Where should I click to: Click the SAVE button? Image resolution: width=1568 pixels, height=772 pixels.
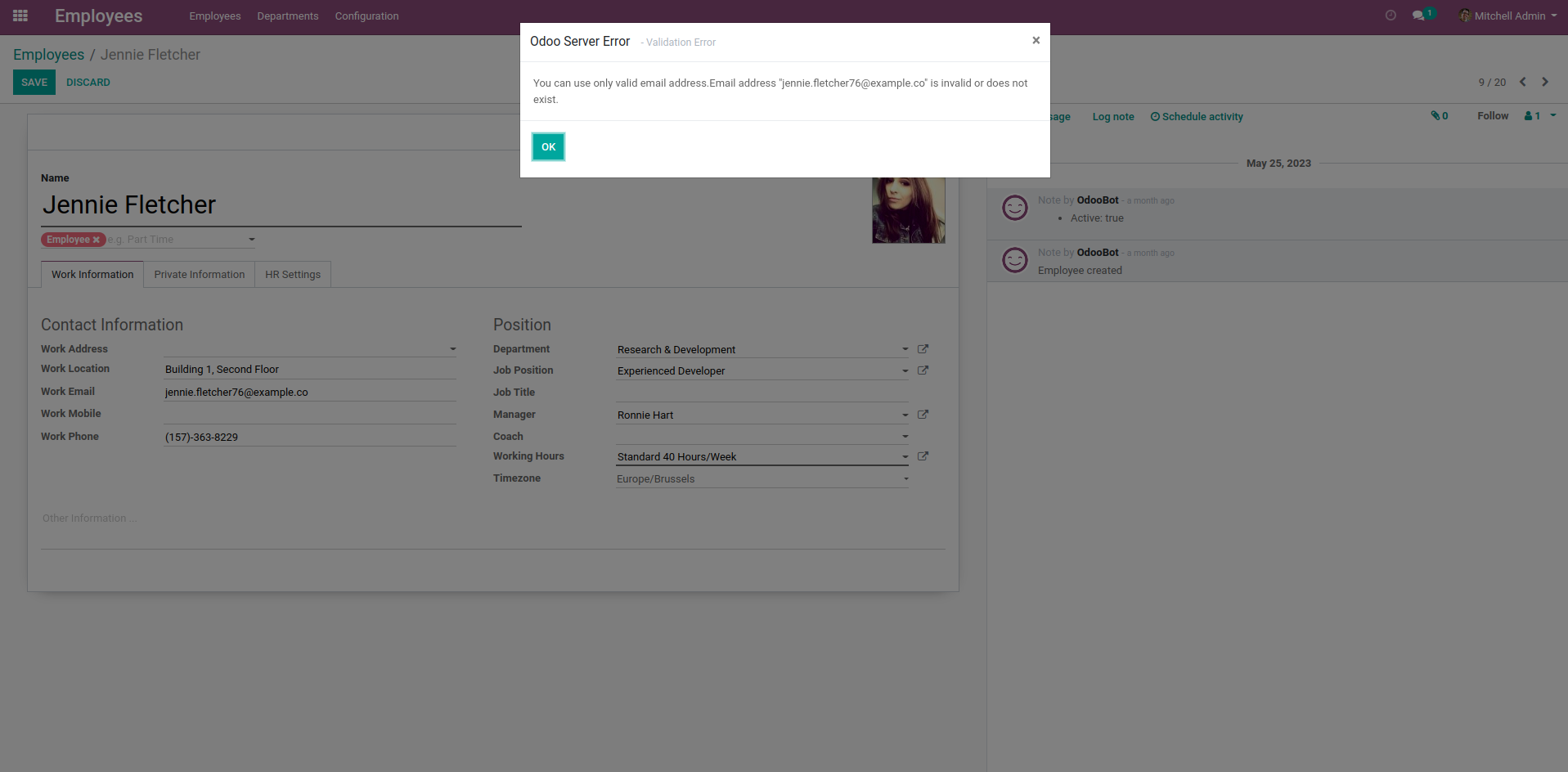click(x=34, y=83)
